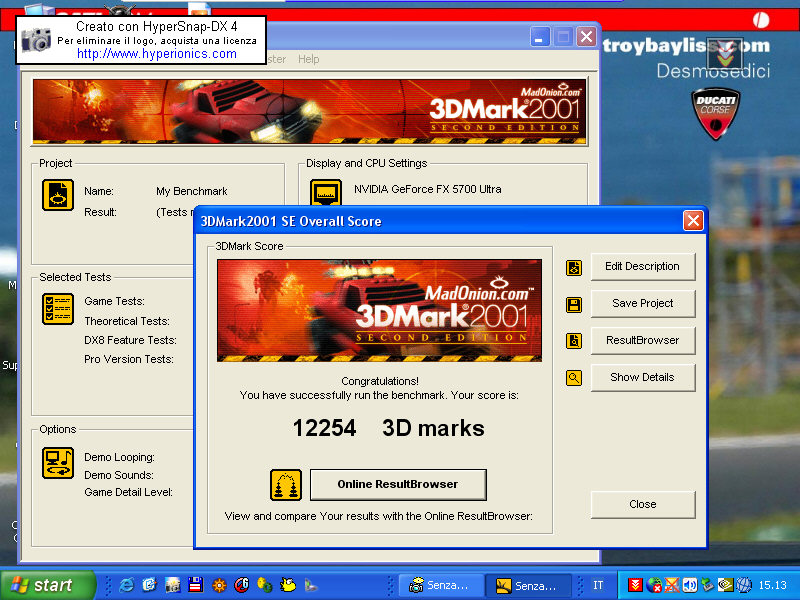Screen dimensions: 800x600
Task: Click the Outlook Express quick launch icon
Action: point(149,585)
